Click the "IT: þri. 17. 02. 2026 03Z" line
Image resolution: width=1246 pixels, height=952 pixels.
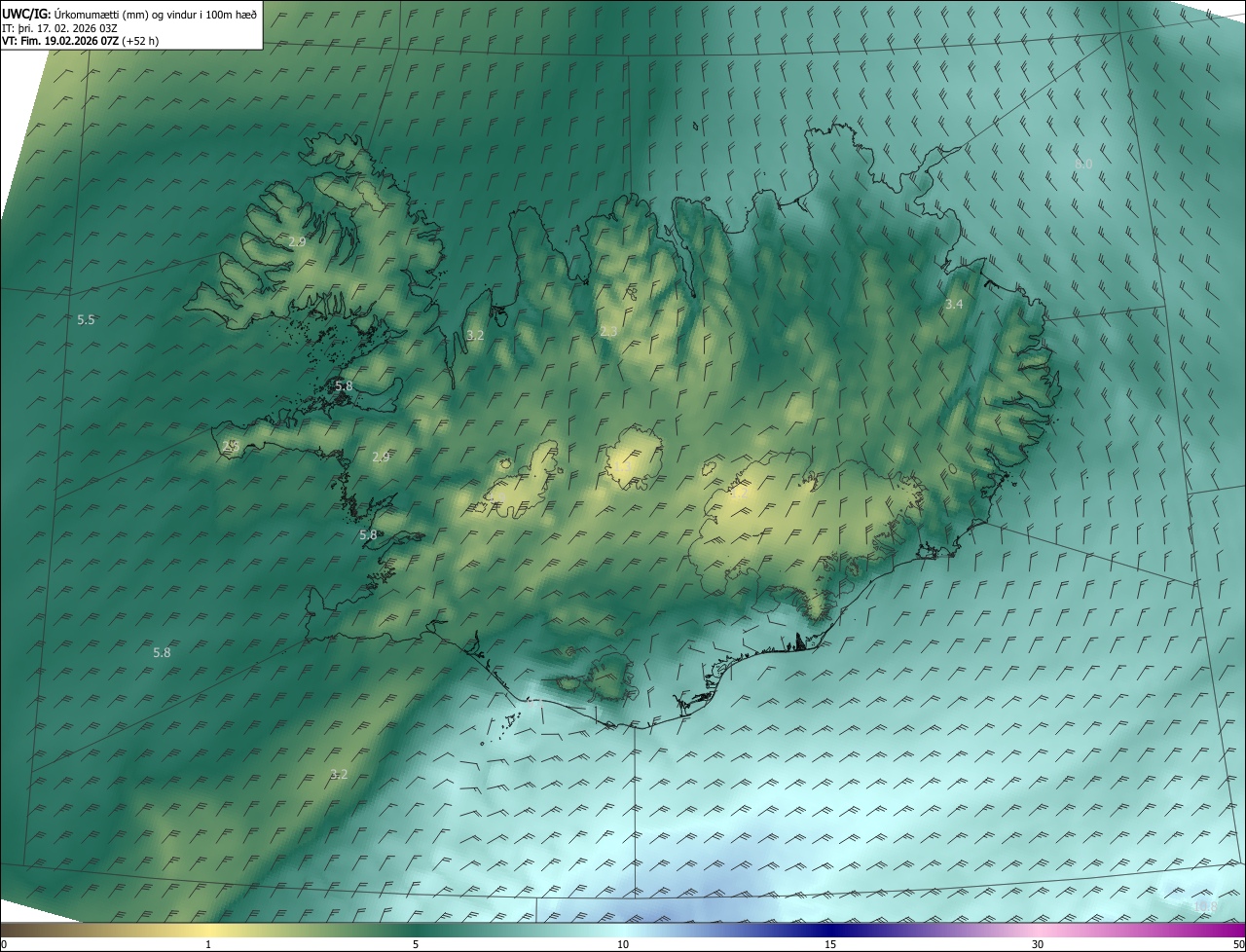59,27
